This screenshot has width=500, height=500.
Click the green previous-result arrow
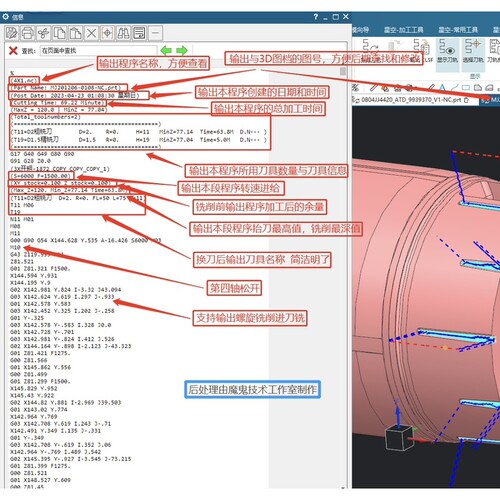(166, 51)
